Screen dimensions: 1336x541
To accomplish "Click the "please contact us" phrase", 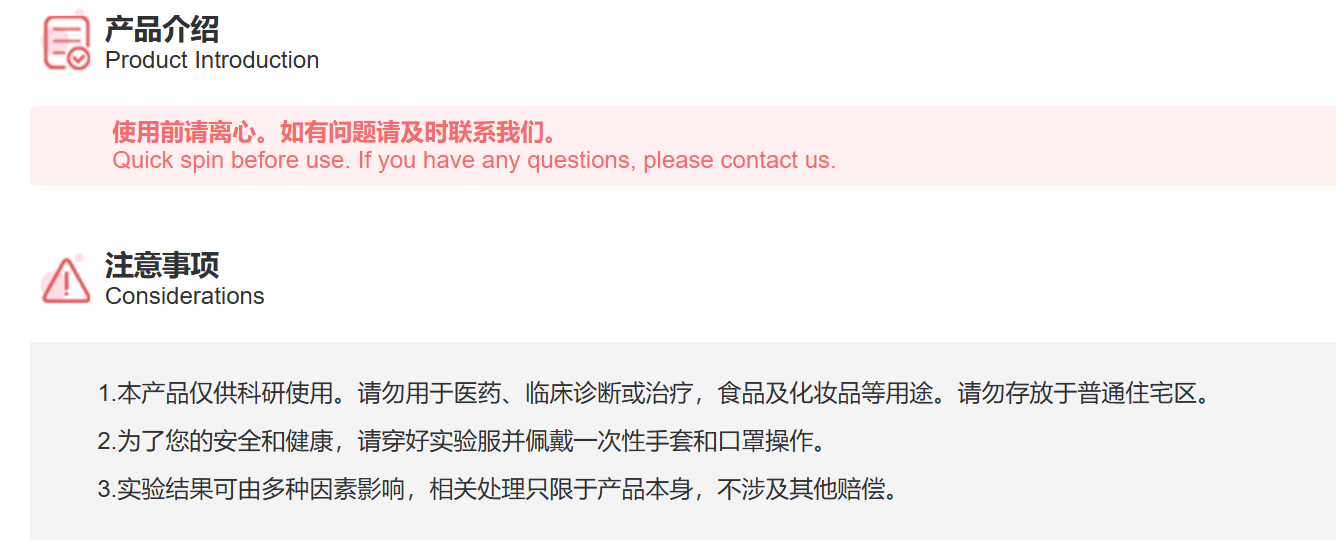I will (738, 160).
